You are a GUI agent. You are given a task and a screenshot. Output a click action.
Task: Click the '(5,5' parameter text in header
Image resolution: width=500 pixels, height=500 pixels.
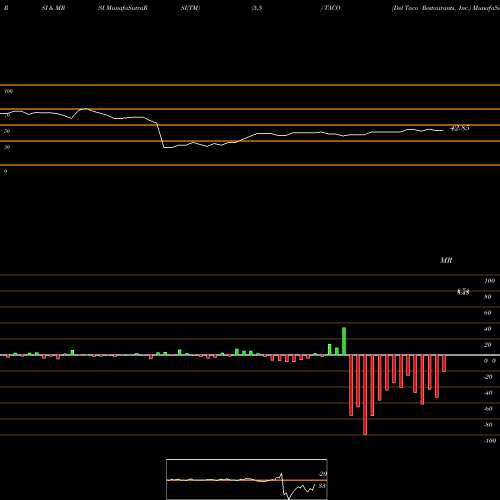click(257, 8)
